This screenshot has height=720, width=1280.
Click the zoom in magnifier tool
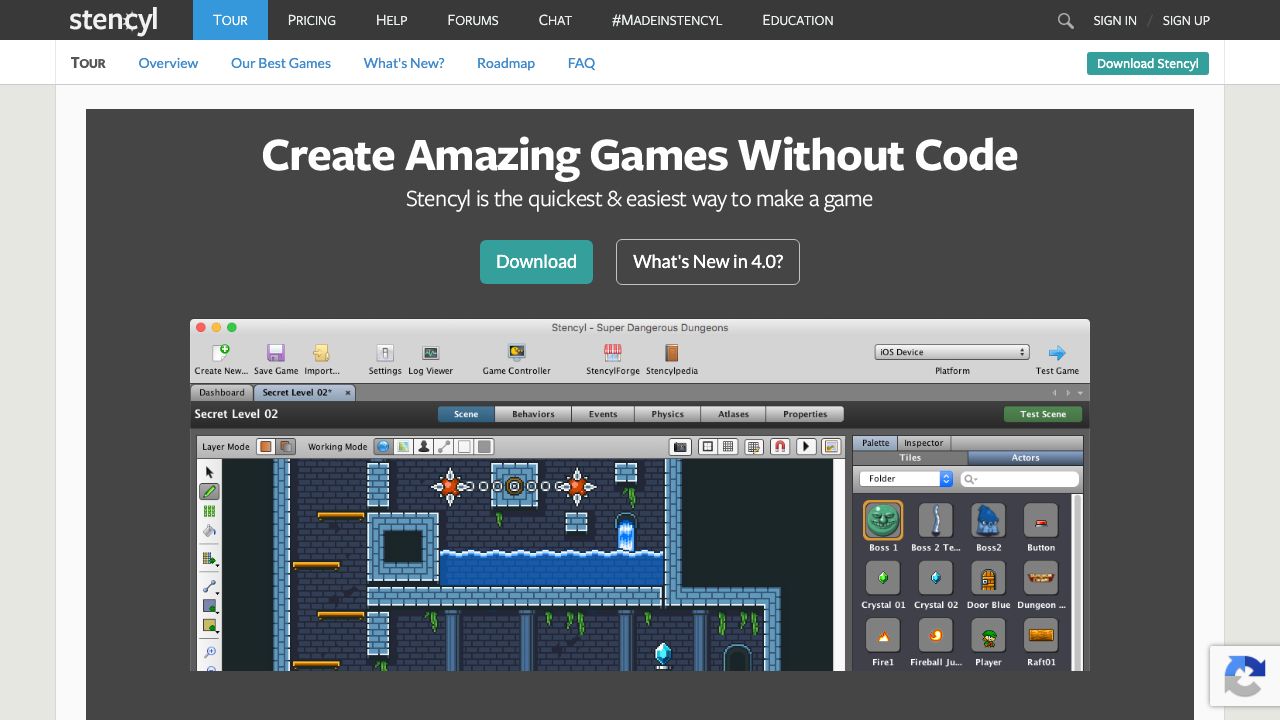(x=210, y=652)
